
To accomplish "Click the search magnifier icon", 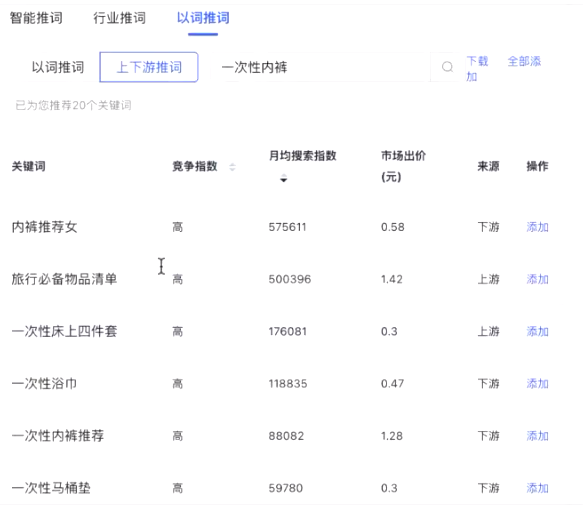I will [447, 67].
